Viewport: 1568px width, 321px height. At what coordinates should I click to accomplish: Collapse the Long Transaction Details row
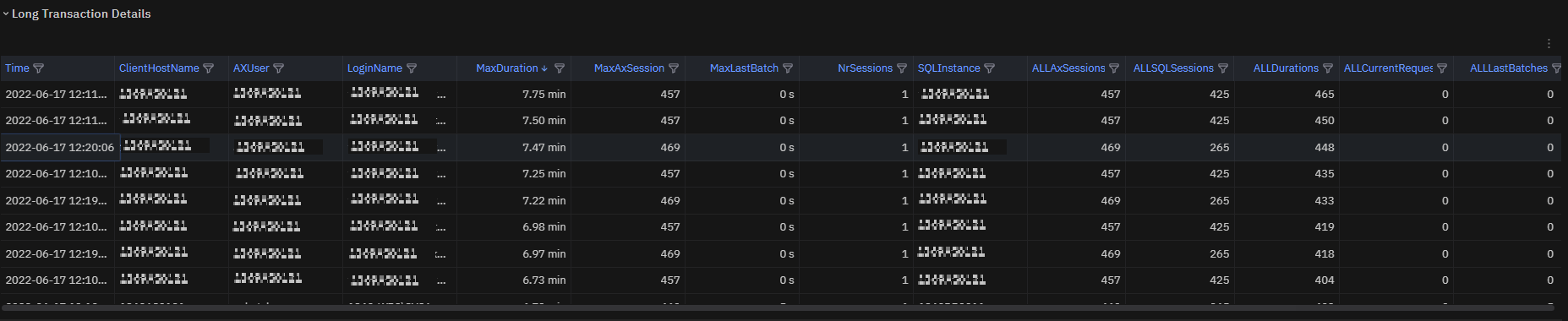coord(6,14)
